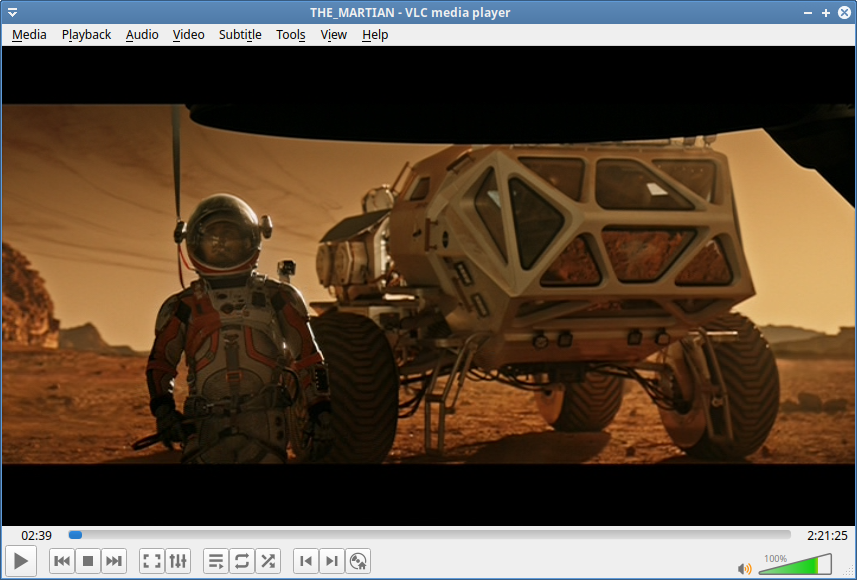
Task: Start playback with the Play button
Action: [21, 560]
